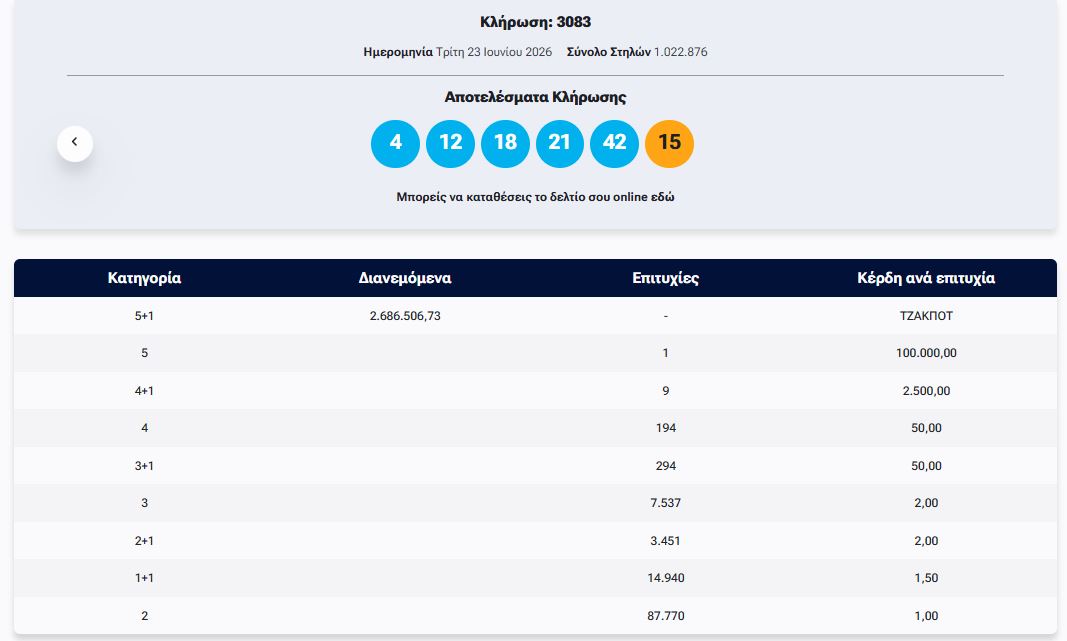Click the 'Κλήρωση: 3083' heading
Image resolution: width=1067 pixels, height=641 pixels.
click(x=536, y=22)
